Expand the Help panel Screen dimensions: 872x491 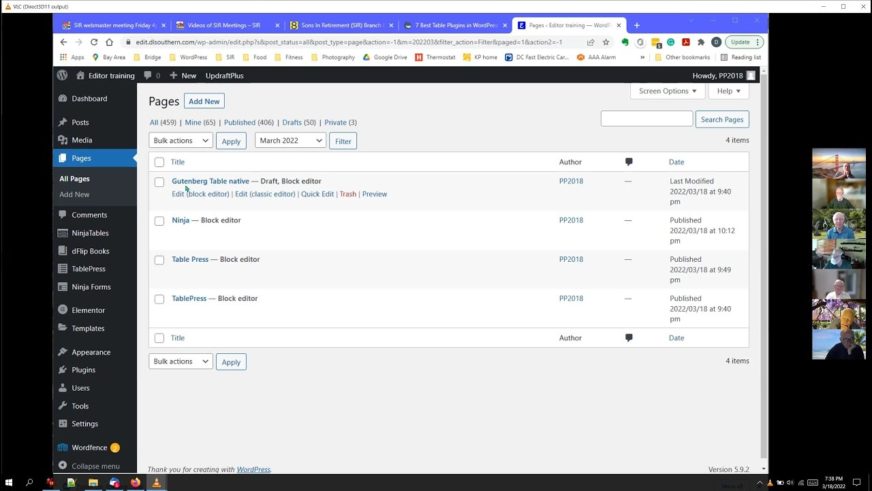coord(729,91)
